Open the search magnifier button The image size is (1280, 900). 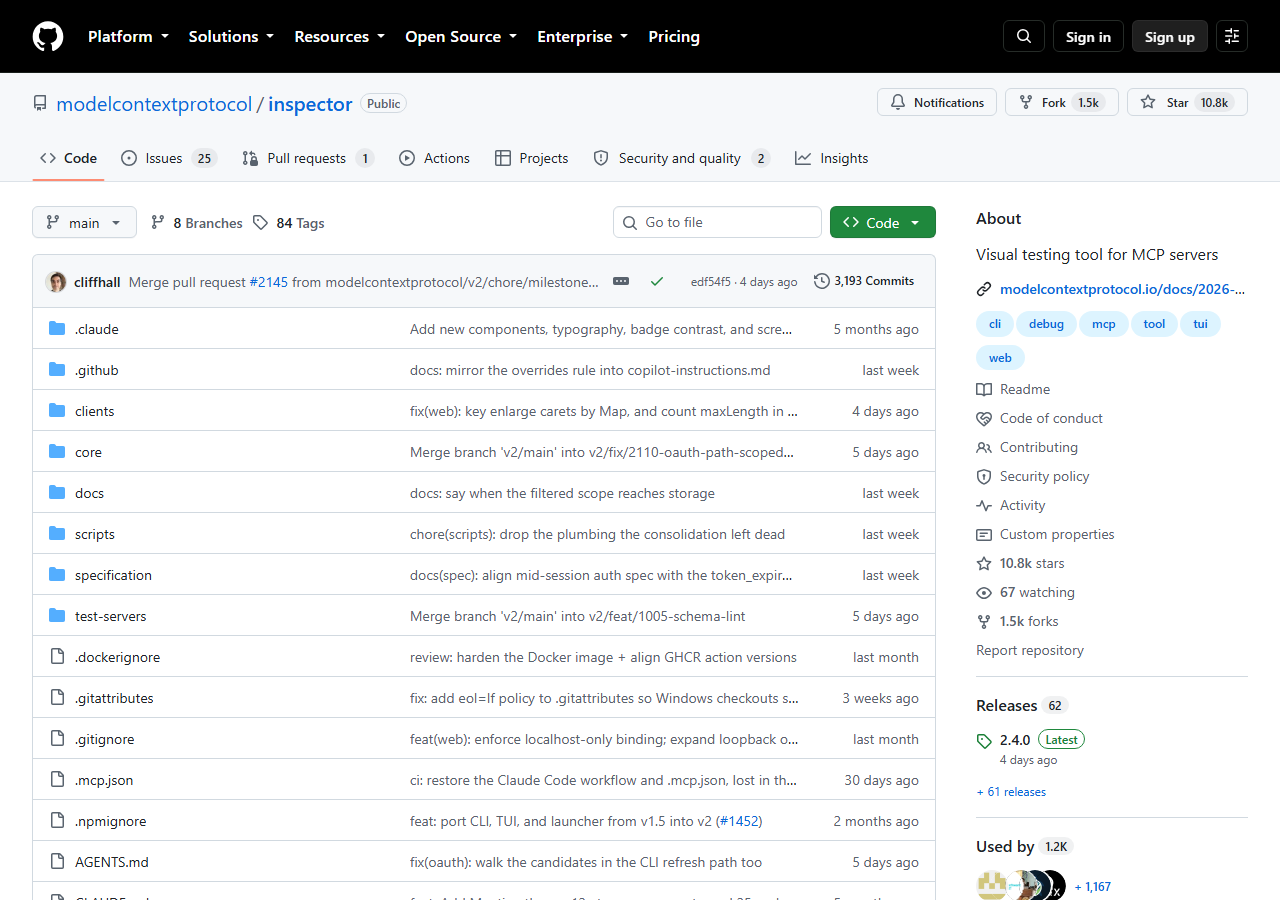click(x=1024, y=36)
